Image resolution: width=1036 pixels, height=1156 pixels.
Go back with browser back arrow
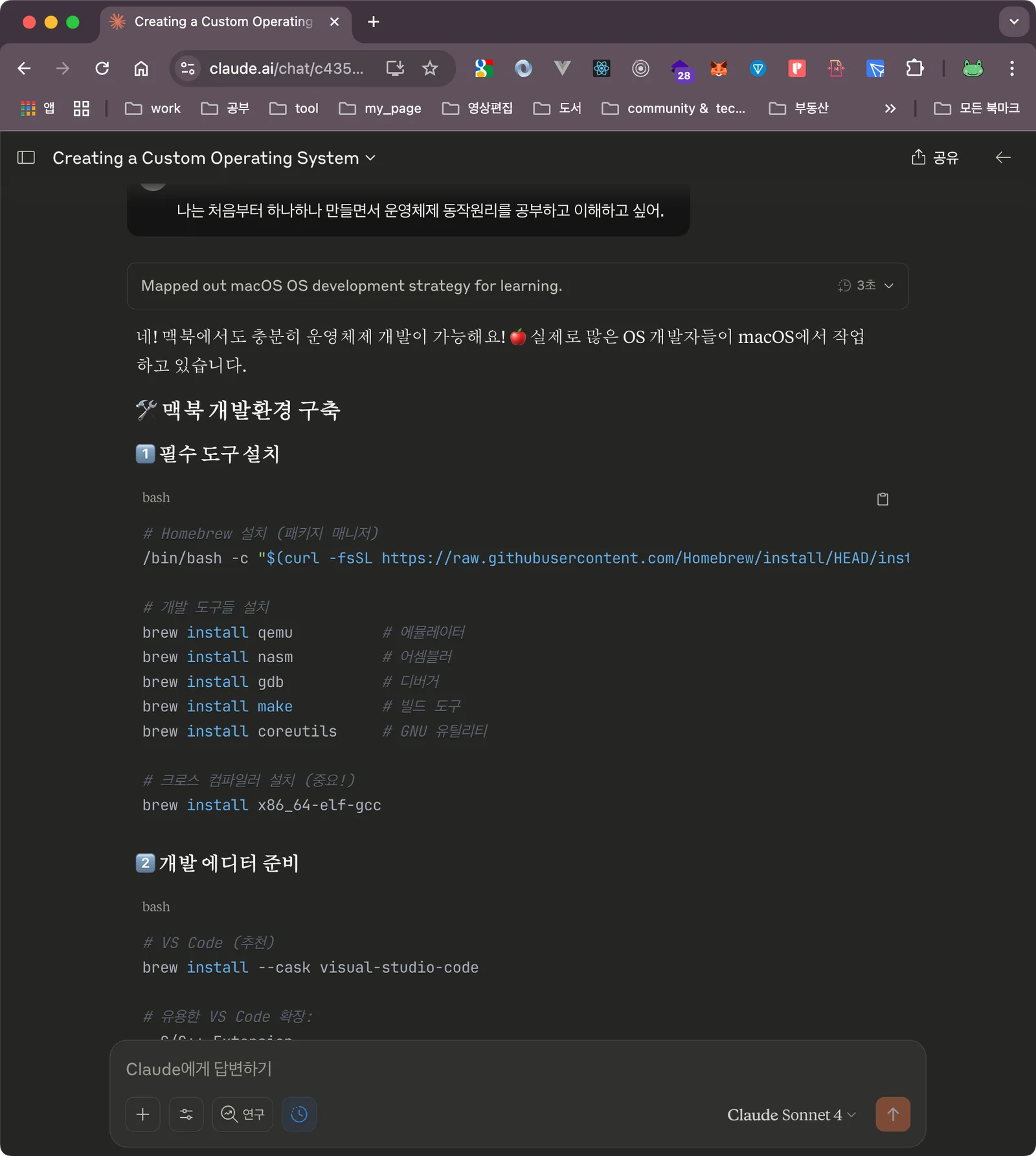tap(24, 69)
